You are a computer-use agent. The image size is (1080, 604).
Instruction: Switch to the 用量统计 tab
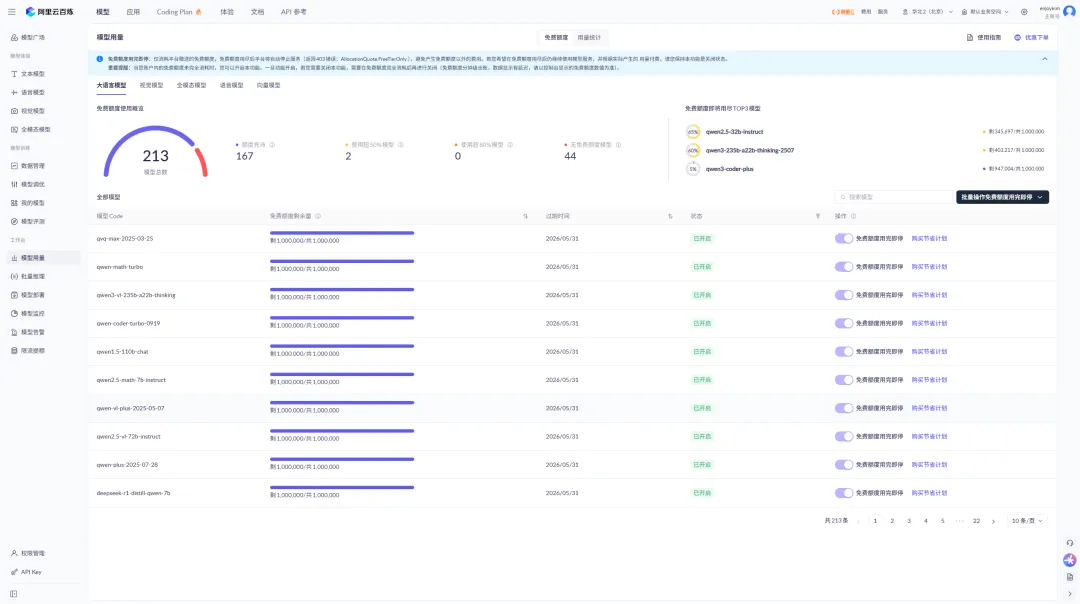pyautogui.click(x=589, y=37)
